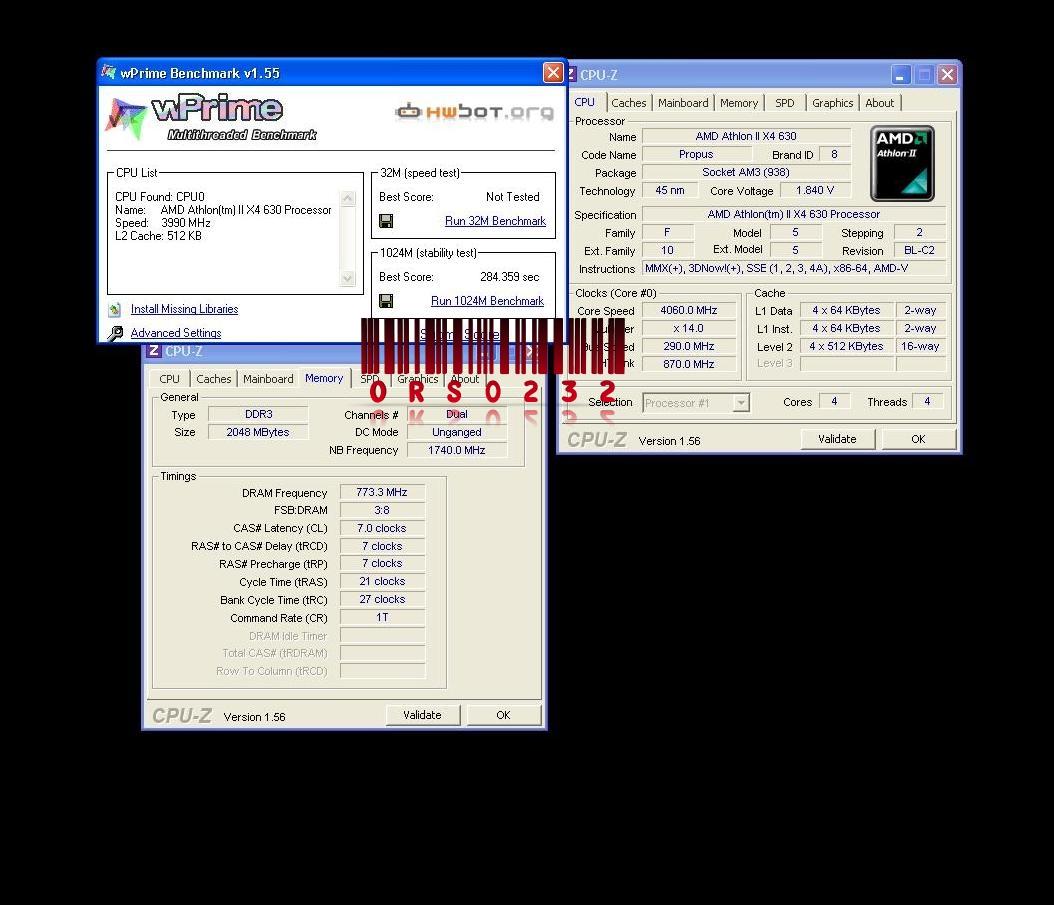
Task: Switch to Mainboard tab in right CPU-Z window
Action: tap(683, 103)
